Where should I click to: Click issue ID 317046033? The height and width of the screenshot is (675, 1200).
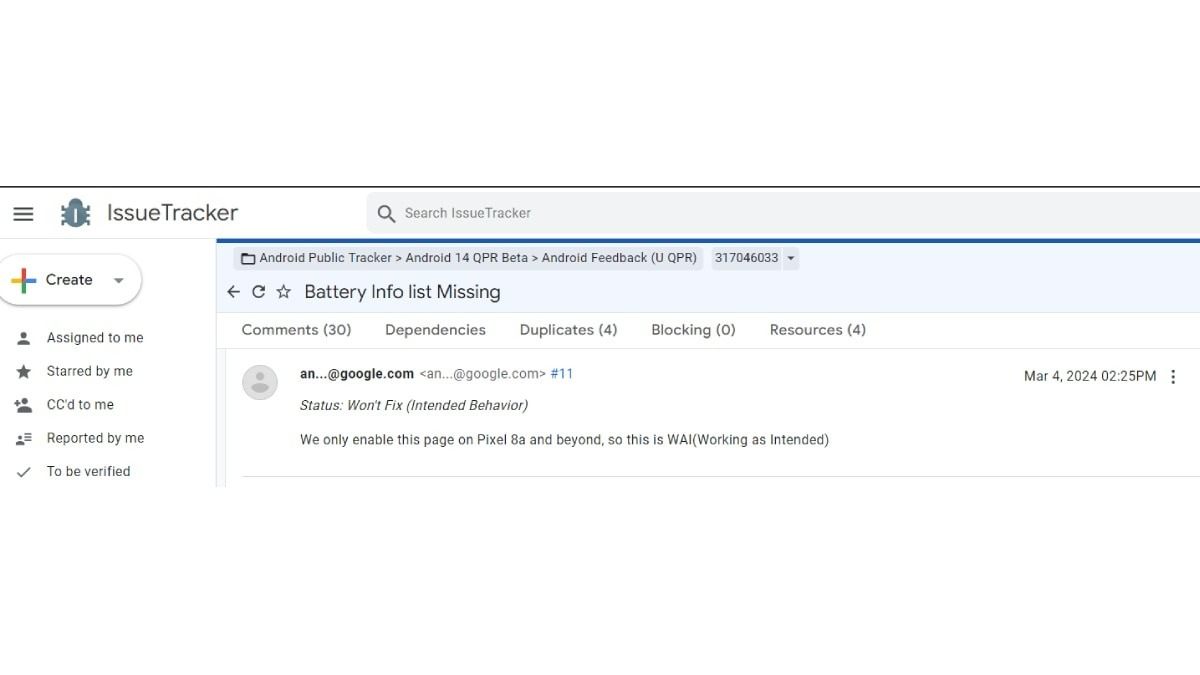pyautogui.click(x=746, y=258)
